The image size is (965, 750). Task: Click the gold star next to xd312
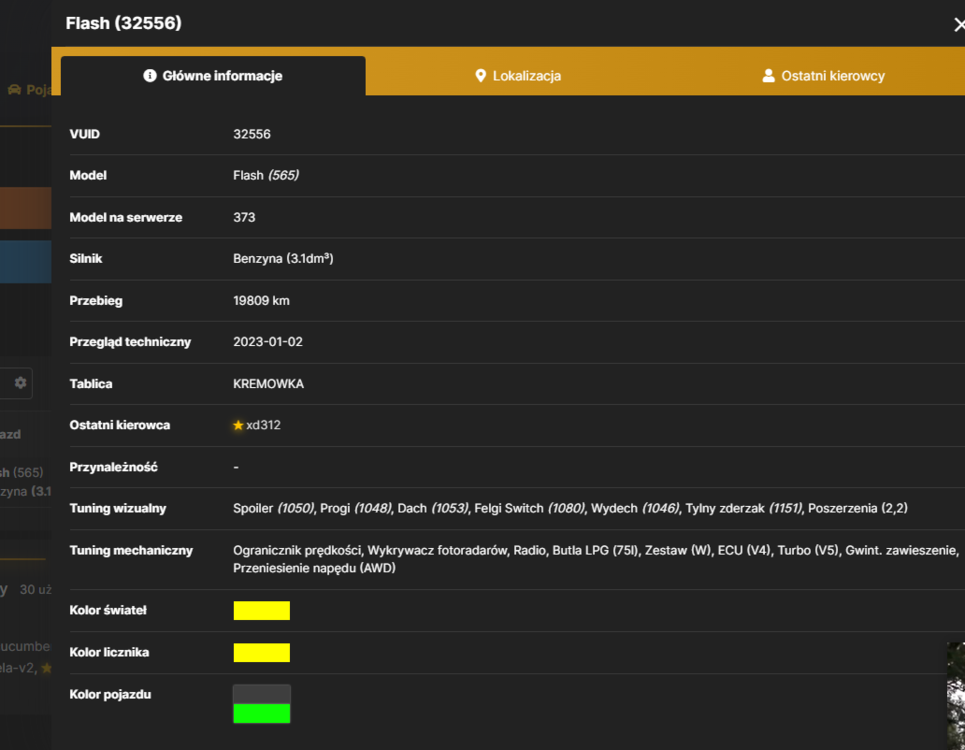(x=238, y=425)
